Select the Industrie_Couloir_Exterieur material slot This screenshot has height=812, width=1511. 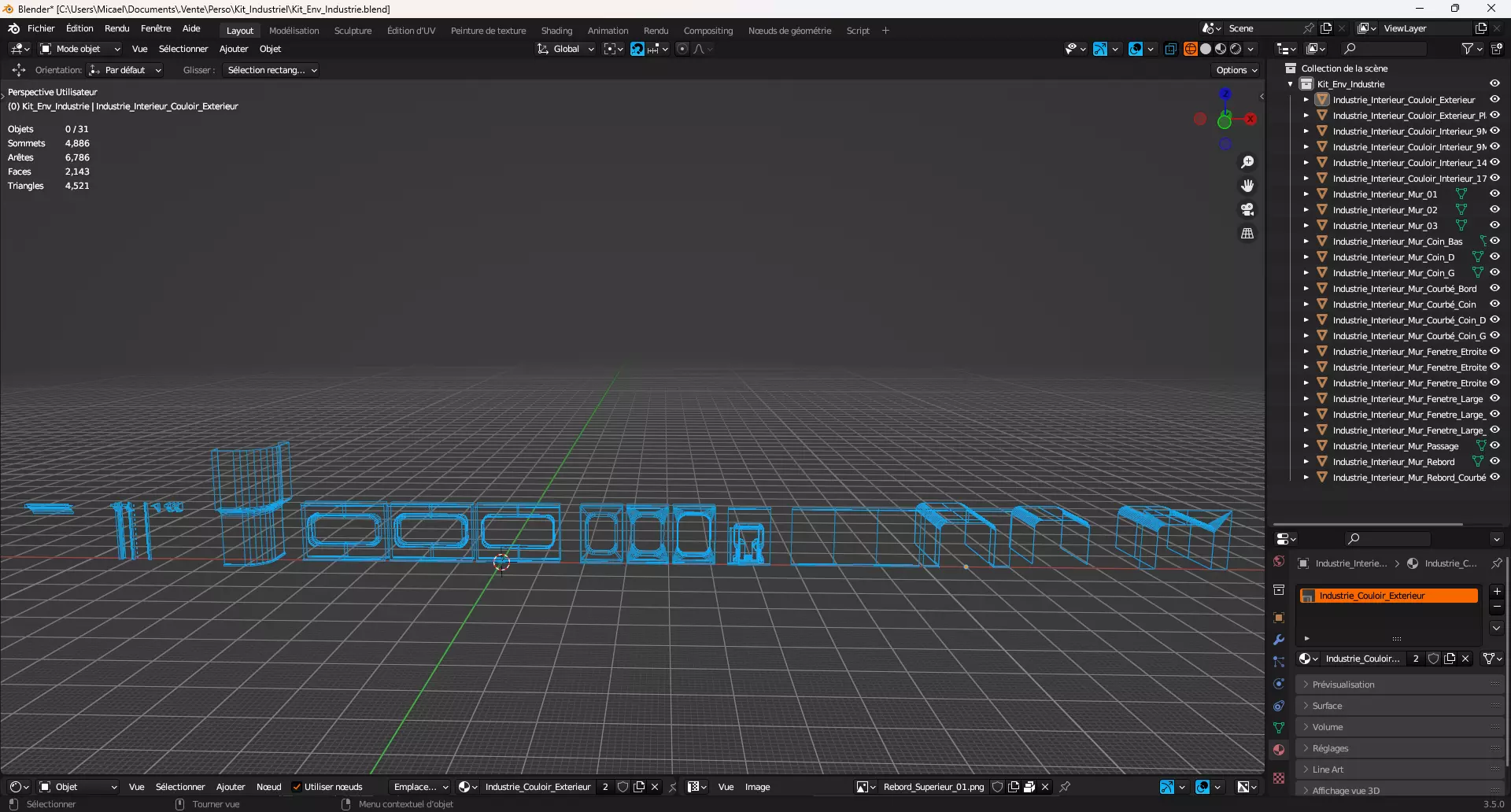pyautogui.click(x=1388, y=596)
